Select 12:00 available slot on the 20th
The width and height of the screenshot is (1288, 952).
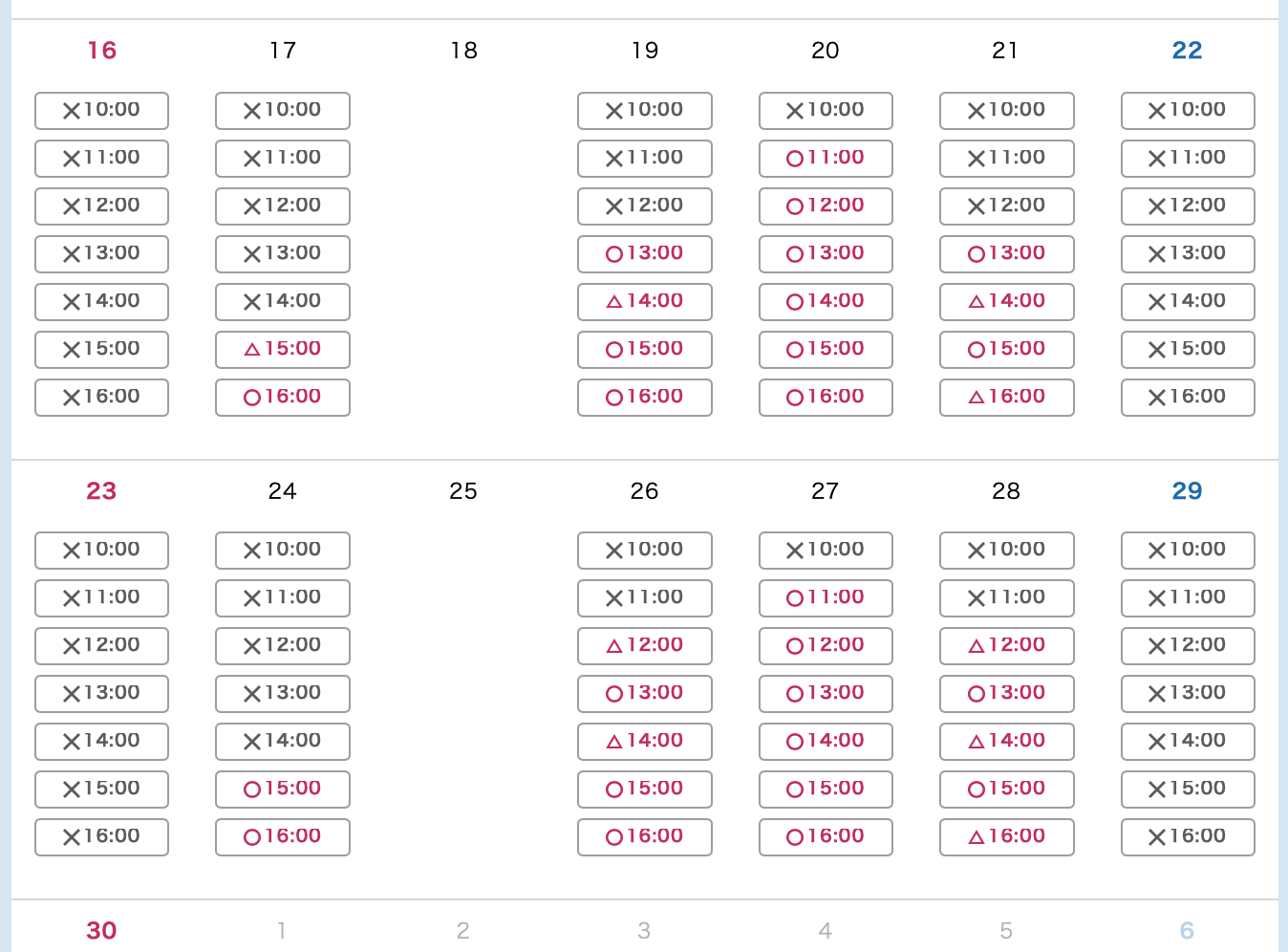(826, 206)
